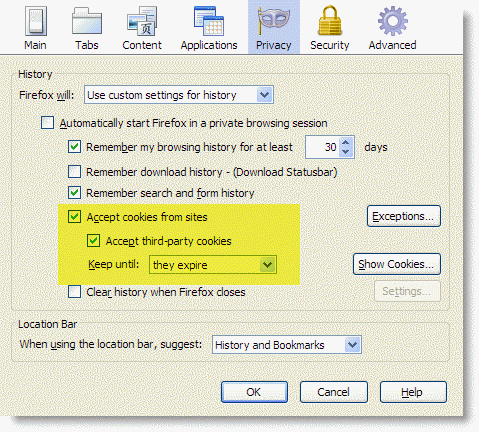Click the Applications calendar window icon
This screenshot has height=432, width=479.
(209, 21)
